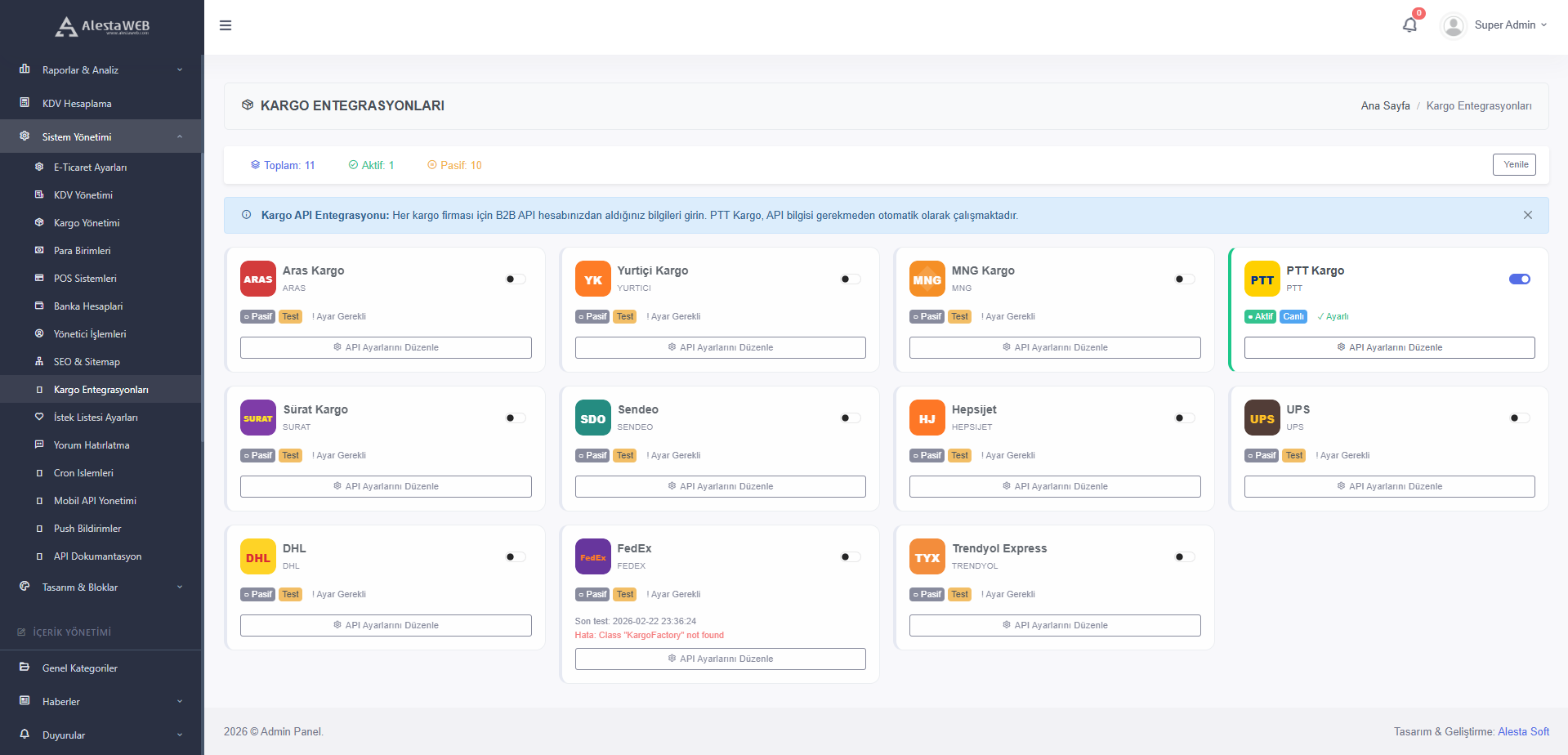This screenshot has width=1568, height=755.
Task: Select the POS Sistemleri menu item
Action: click(85, 279)
